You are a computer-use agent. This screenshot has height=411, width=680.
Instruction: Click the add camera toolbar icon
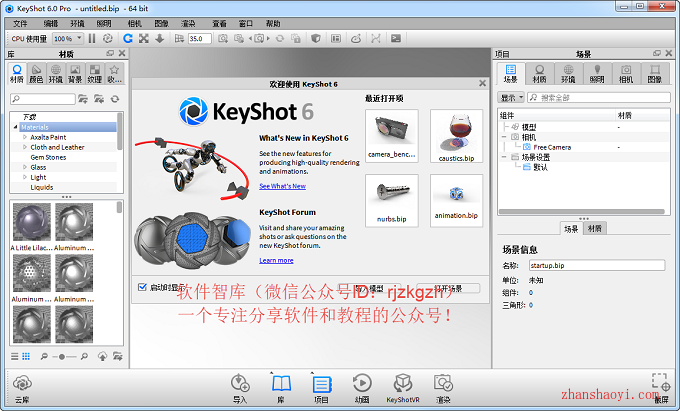point(222,39)
